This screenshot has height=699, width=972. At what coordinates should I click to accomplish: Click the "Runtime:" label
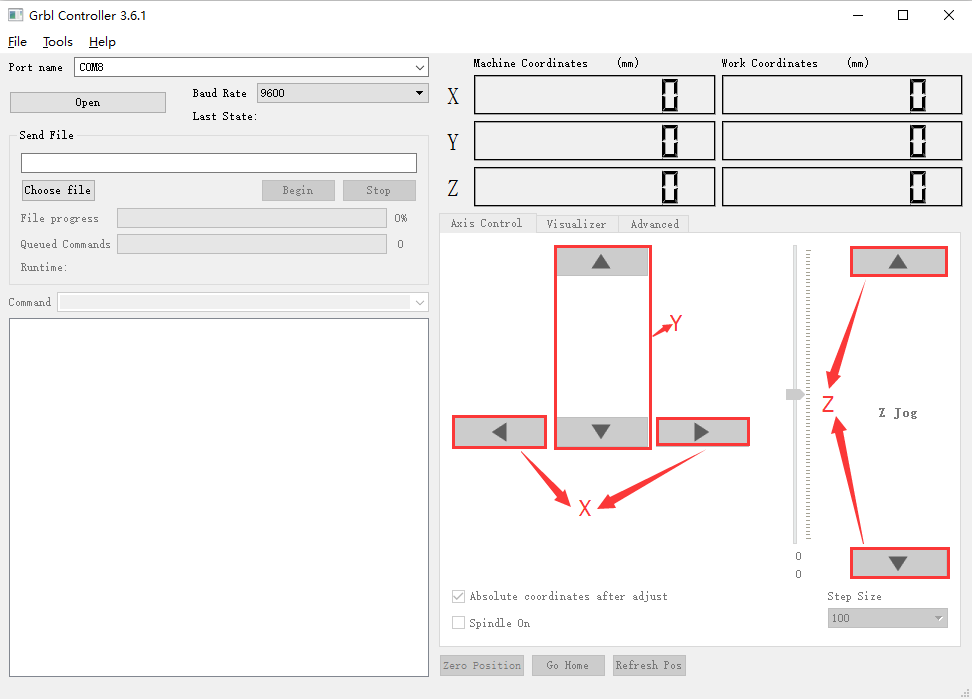coord(43,268)
